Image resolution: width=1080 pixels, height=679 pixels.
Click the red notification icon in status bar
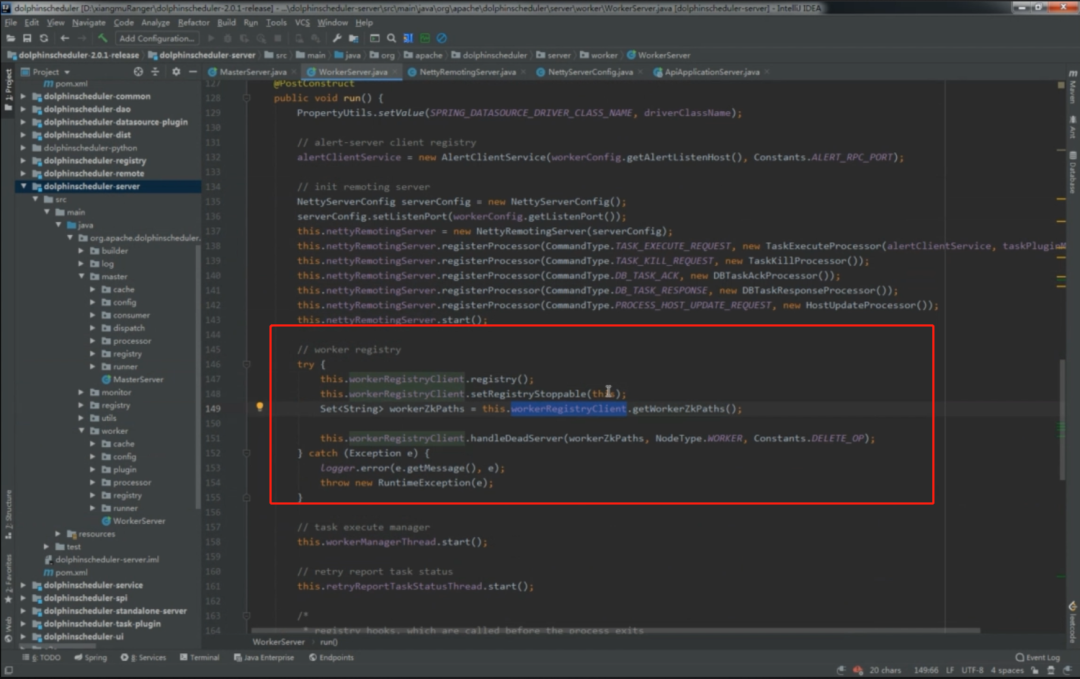coord(858,670)
